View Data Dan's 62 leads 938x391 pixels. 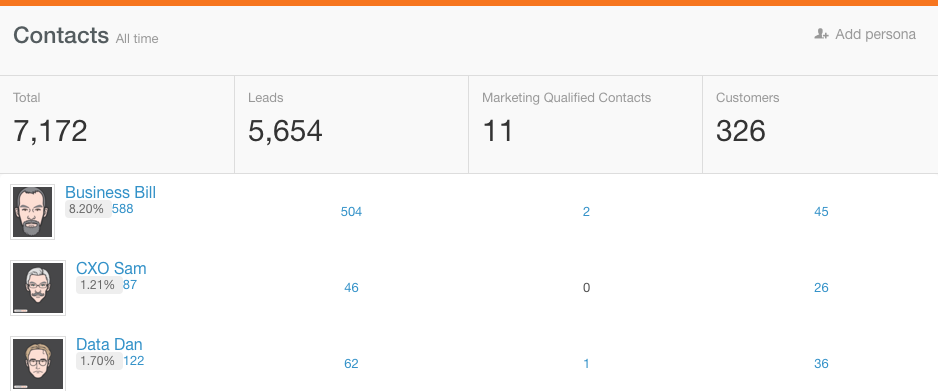(351, 363)
